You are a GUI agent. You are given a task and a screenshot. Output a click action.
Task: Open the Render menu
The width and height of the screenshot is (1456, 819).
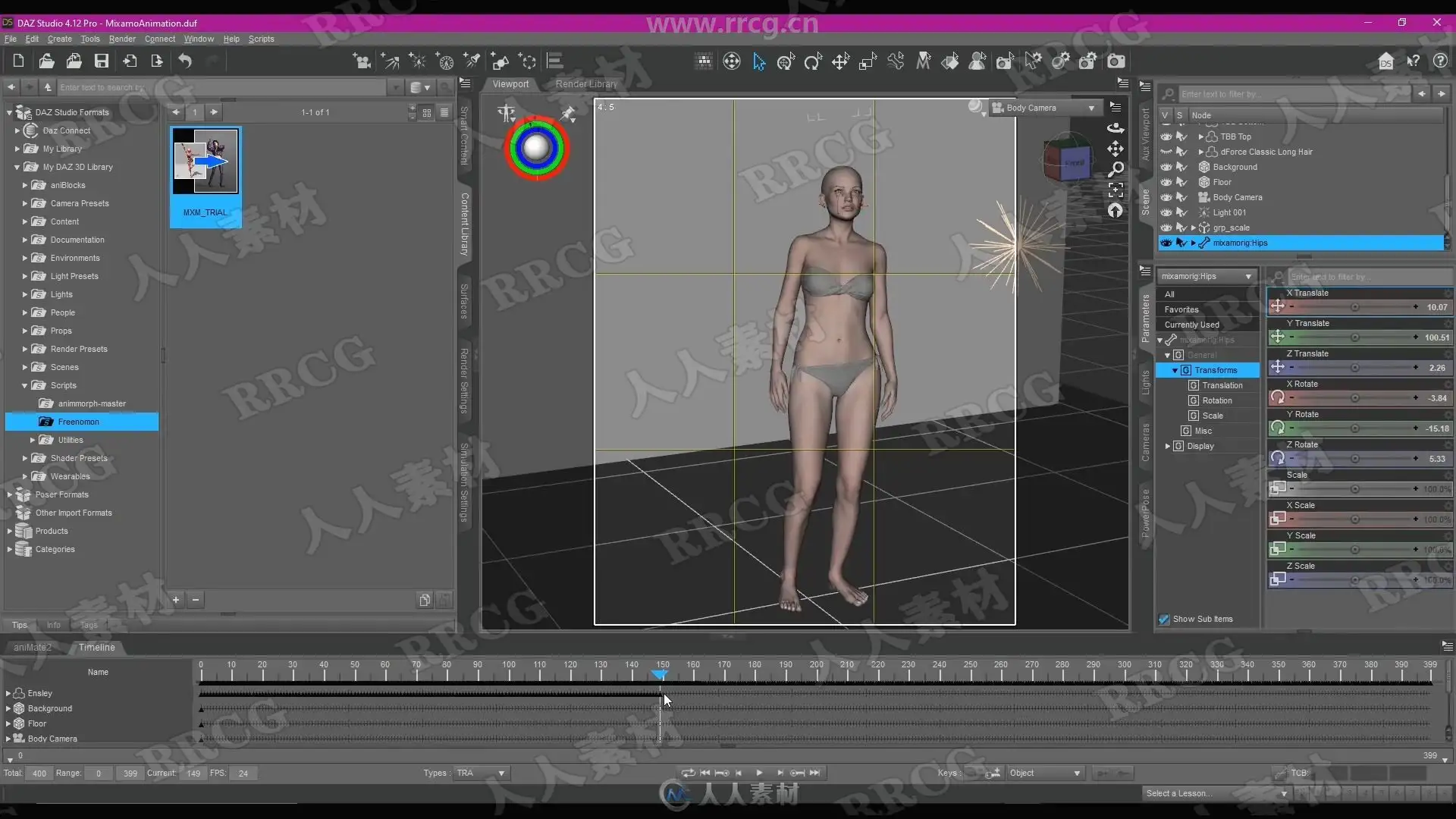click(x=121, y=39)
